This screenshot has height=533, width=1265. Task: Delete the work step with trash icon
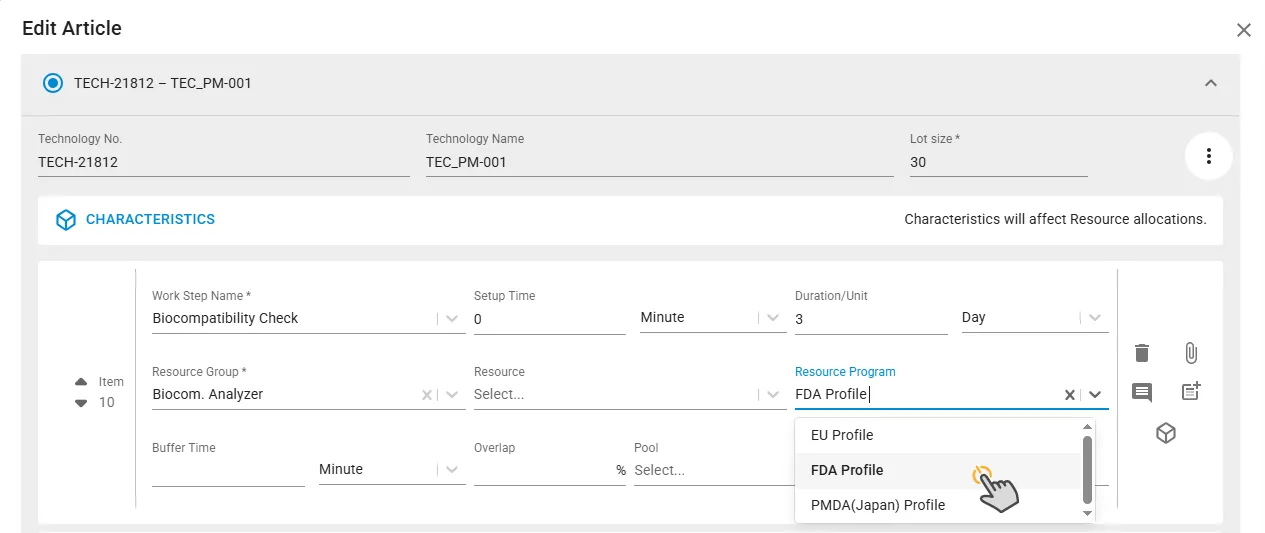pos(1142,353)
